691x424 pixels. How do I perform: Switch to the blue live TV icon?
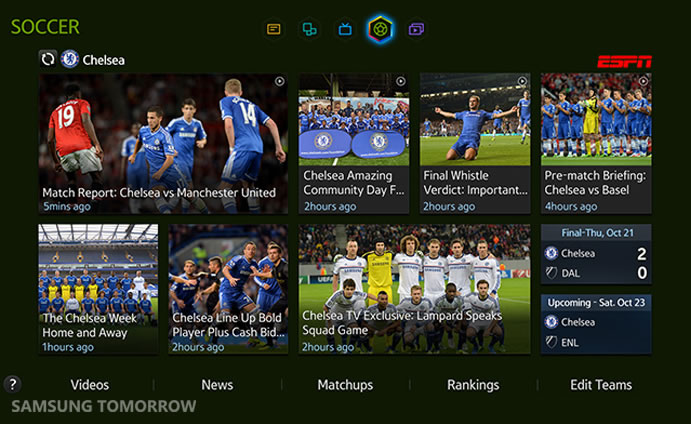click(x=345, y=30)
